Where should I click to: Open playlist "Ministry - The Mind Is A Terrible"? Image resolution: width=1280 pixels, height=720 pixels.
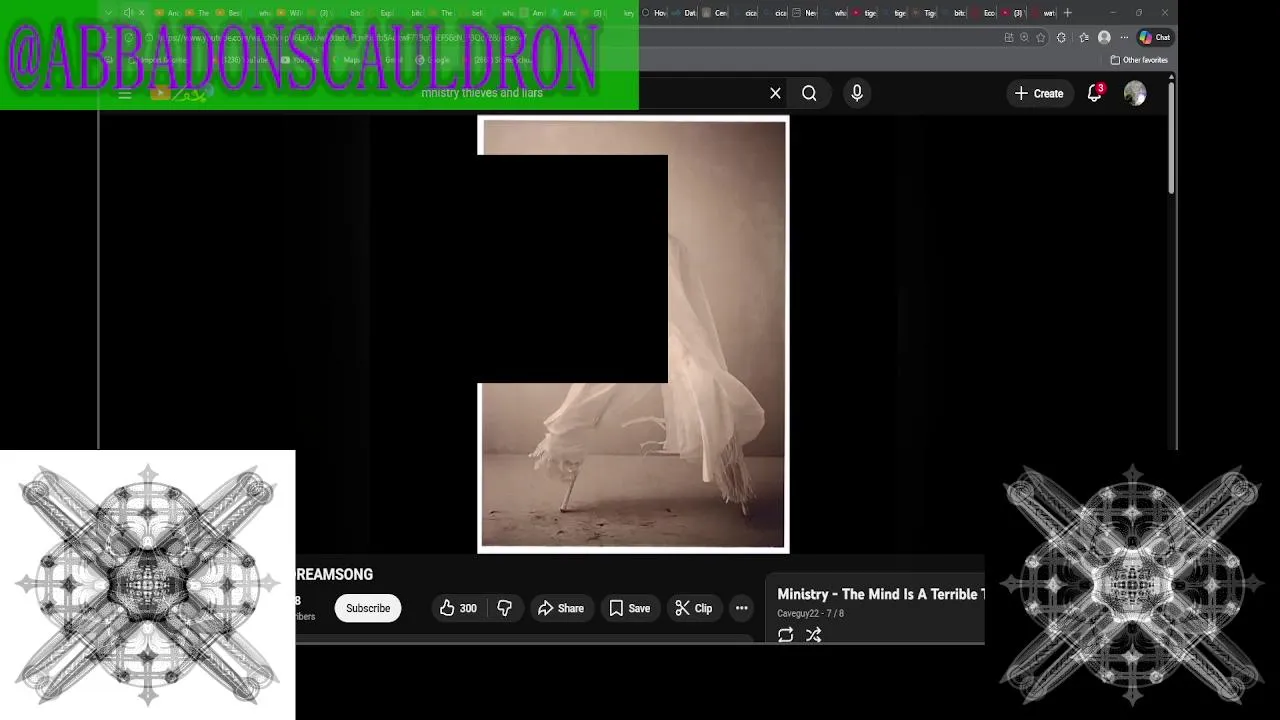(x=880, y=594)
